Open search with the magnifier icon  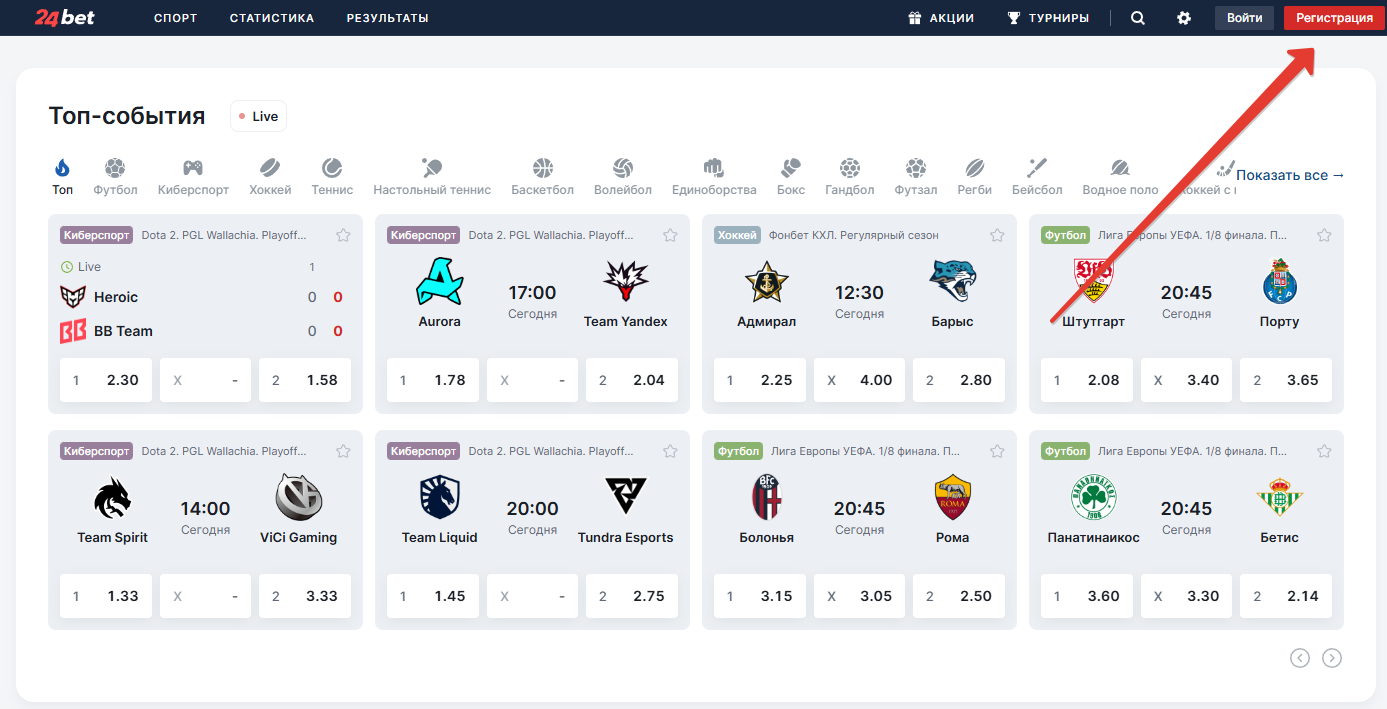click(x=1137, y=18)
